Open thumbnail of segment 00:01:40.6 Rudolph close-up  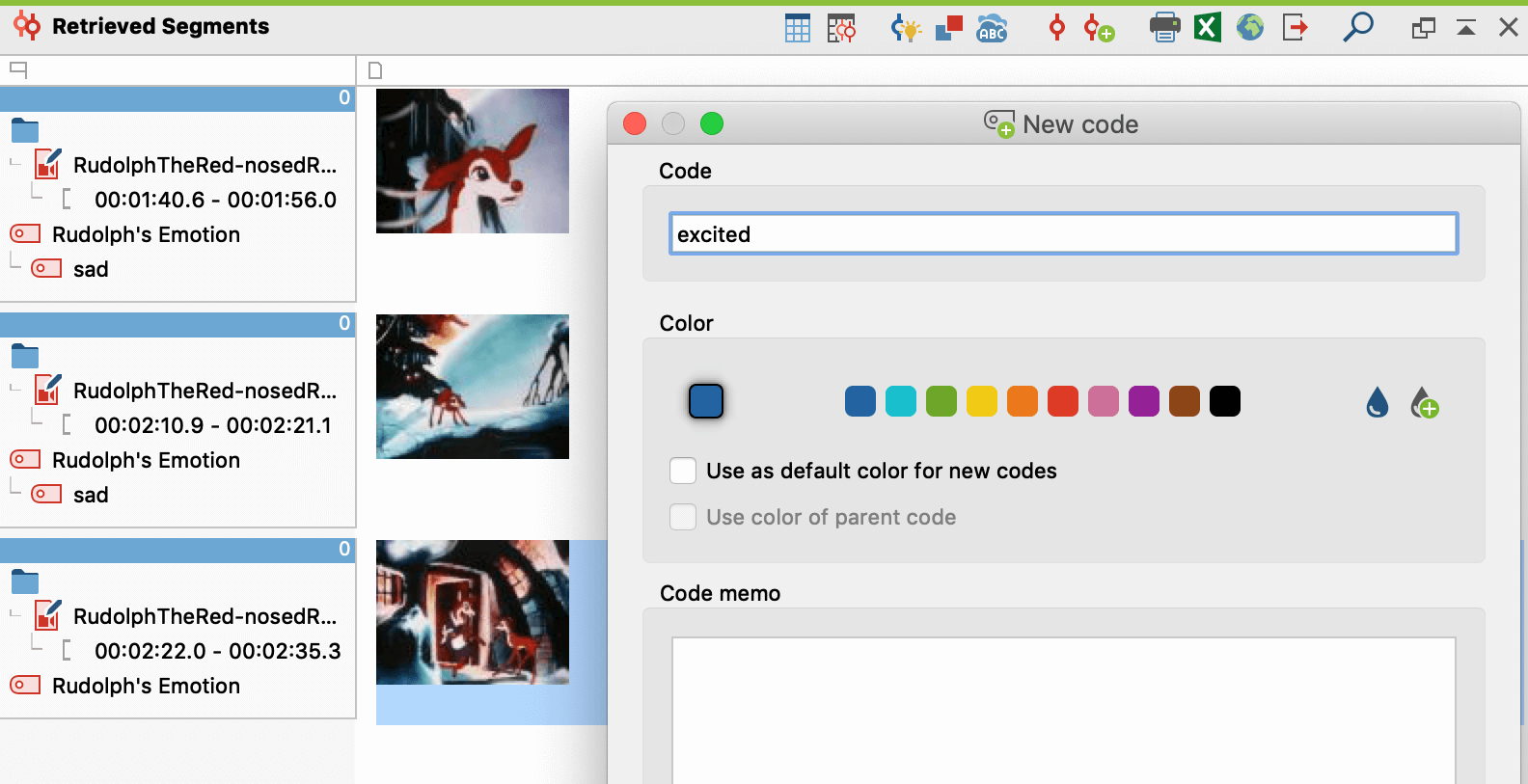[x=473, y=161]
